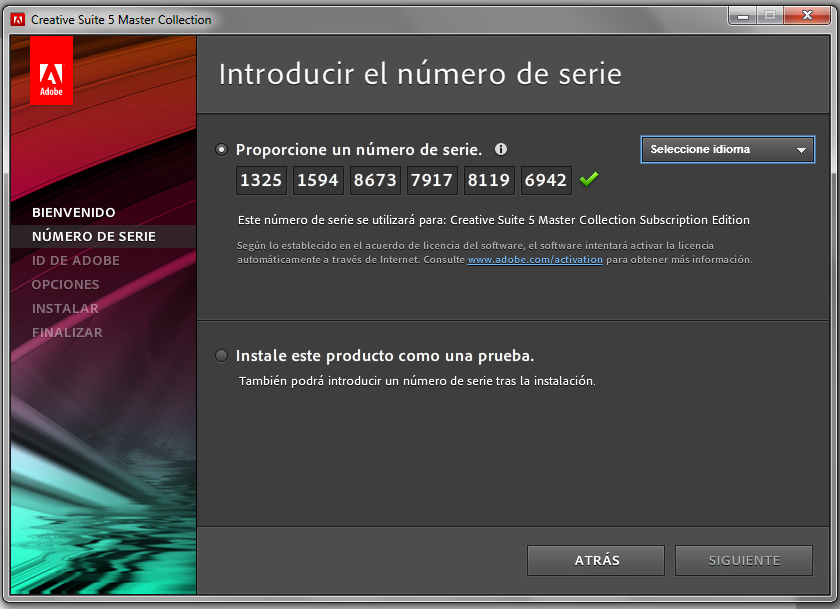Minimize the Creative Suite installer window
Viewport: 840px width, 609px height.
click(x=742, y=16)
